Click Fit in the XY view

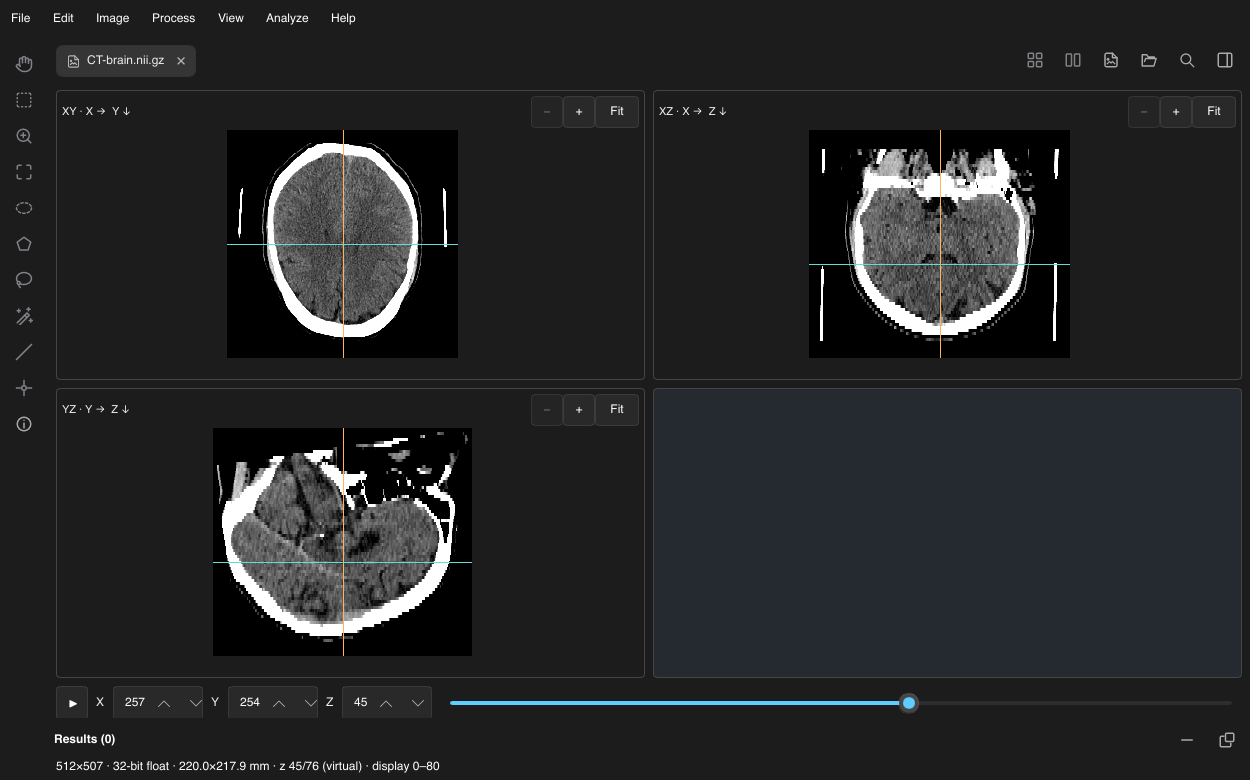tap(617, 112)
